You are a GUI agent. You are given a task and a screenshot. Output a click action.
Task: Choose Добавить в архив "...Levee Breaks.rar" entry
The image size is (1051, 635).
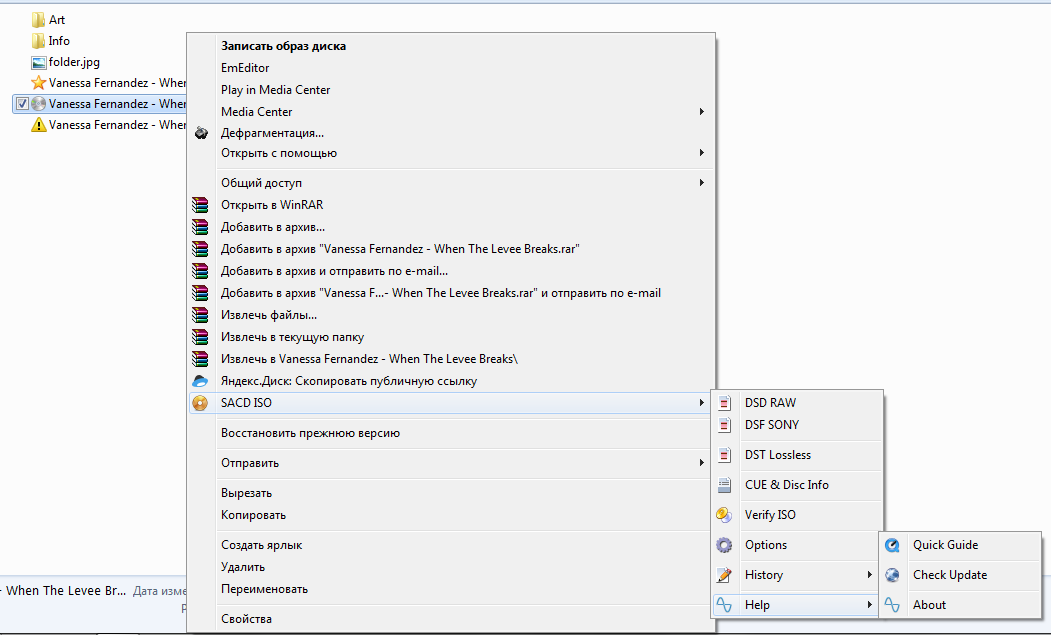(x=400, y=249)
